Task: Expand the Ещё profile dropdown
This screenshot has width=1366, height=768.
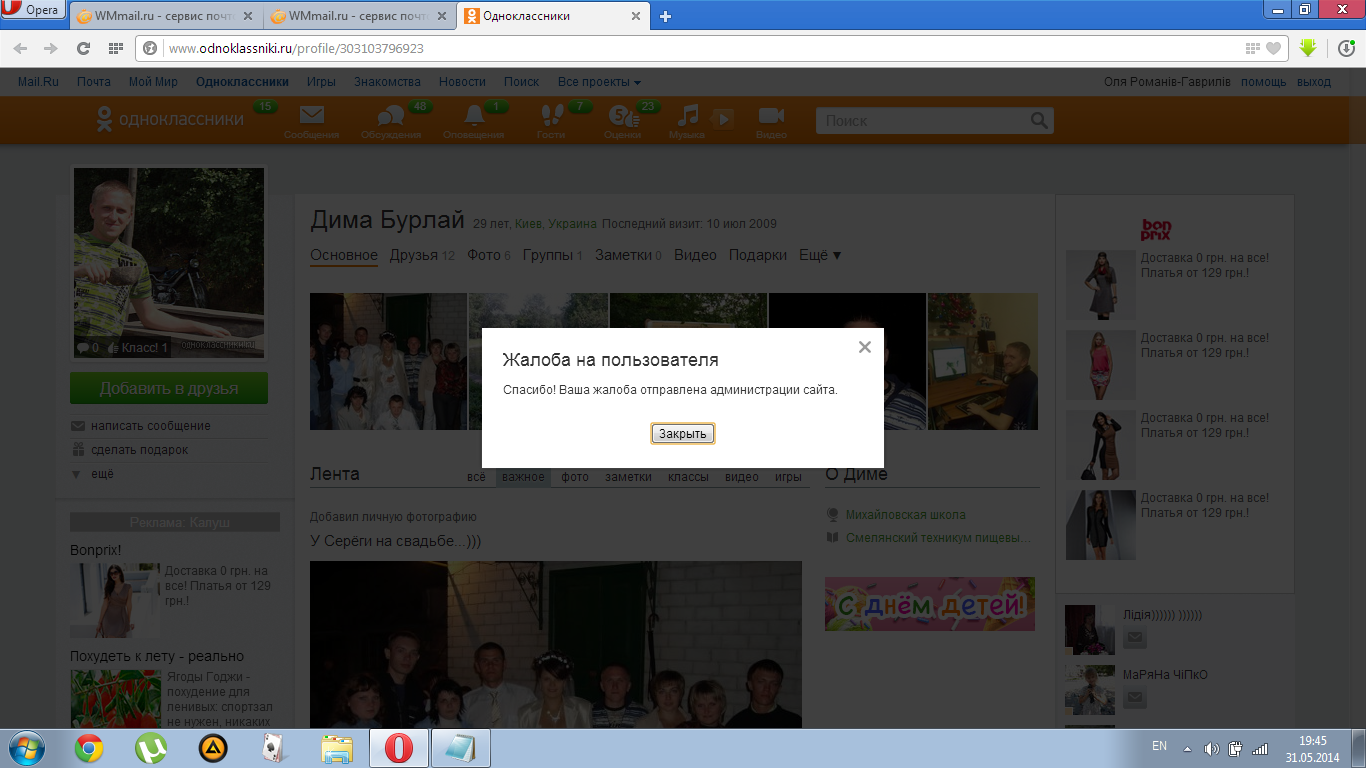Action: pyautogui.click(x=820, y=255)
